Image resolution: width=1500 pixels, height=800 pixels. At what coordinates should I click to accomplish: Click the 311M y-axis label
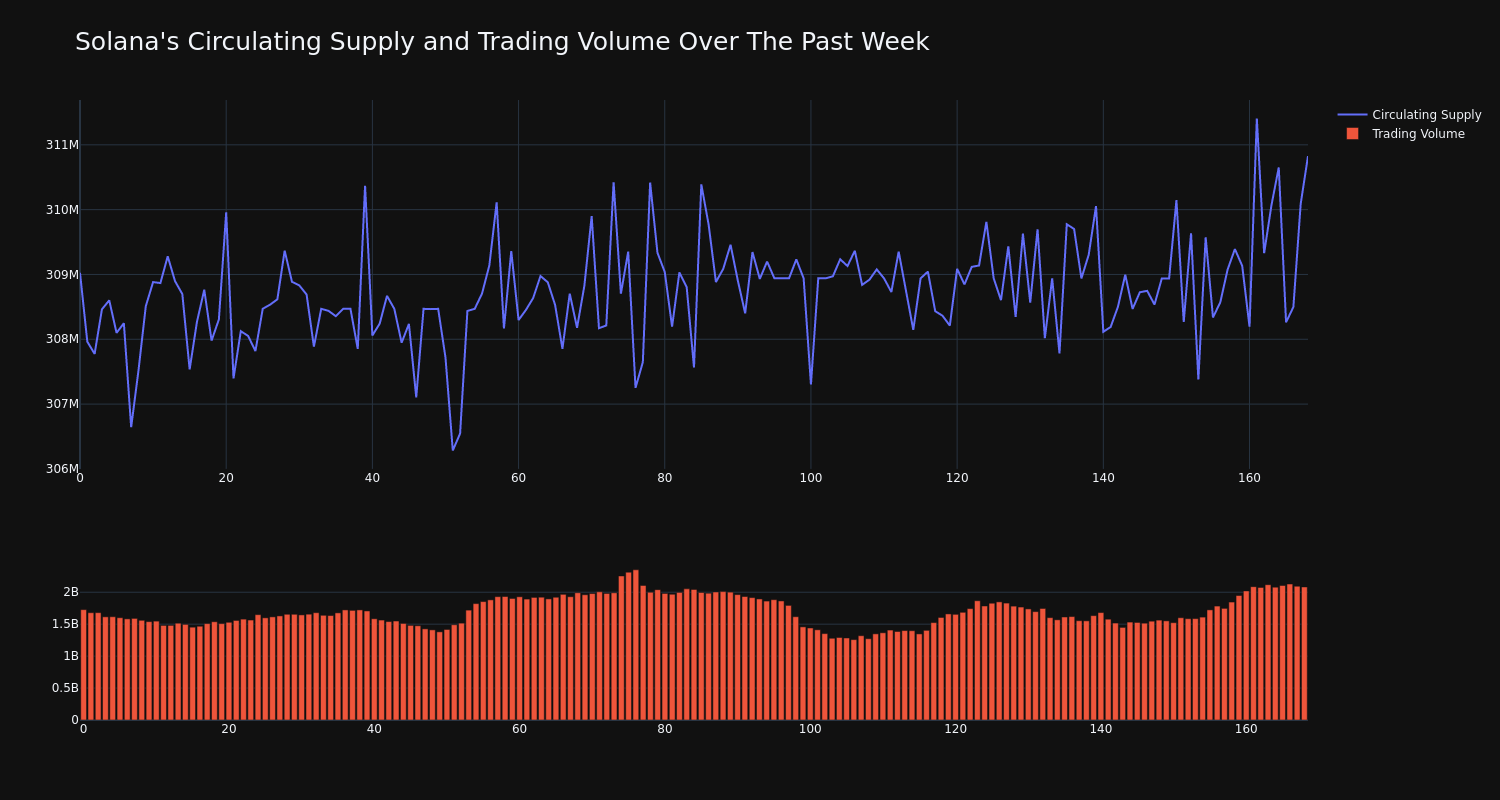tap(62, 145)
